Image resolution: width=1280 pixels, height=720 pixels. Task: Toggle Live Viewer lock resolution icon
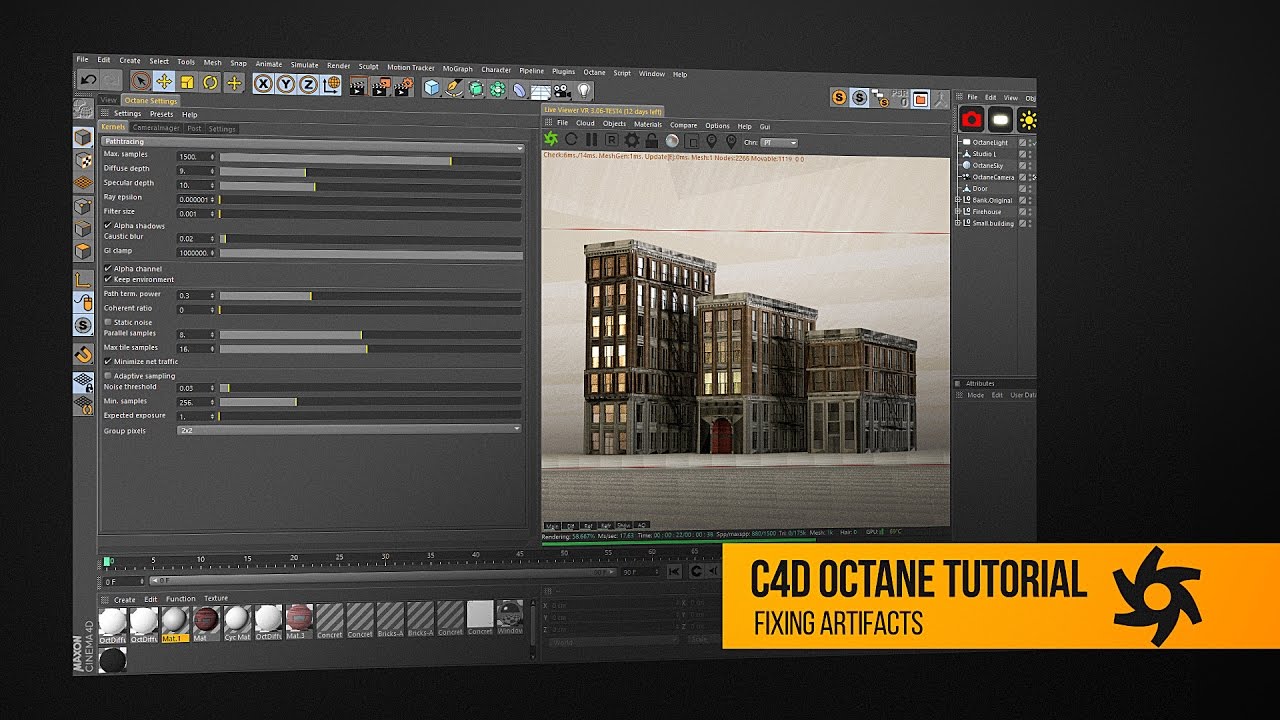pyautogui.click(x=652, y=141)
